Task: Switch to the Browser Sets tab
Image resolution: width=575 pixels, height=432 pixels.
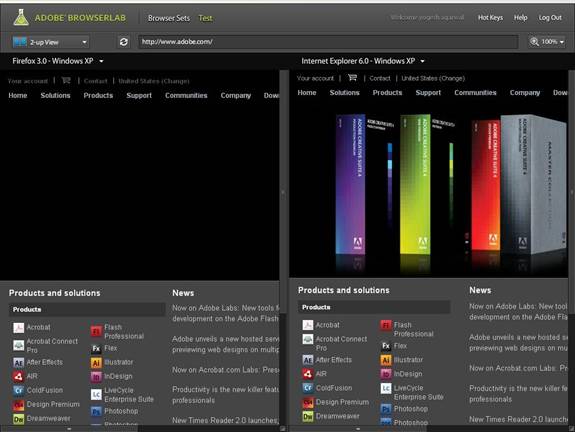Action: 169,18
